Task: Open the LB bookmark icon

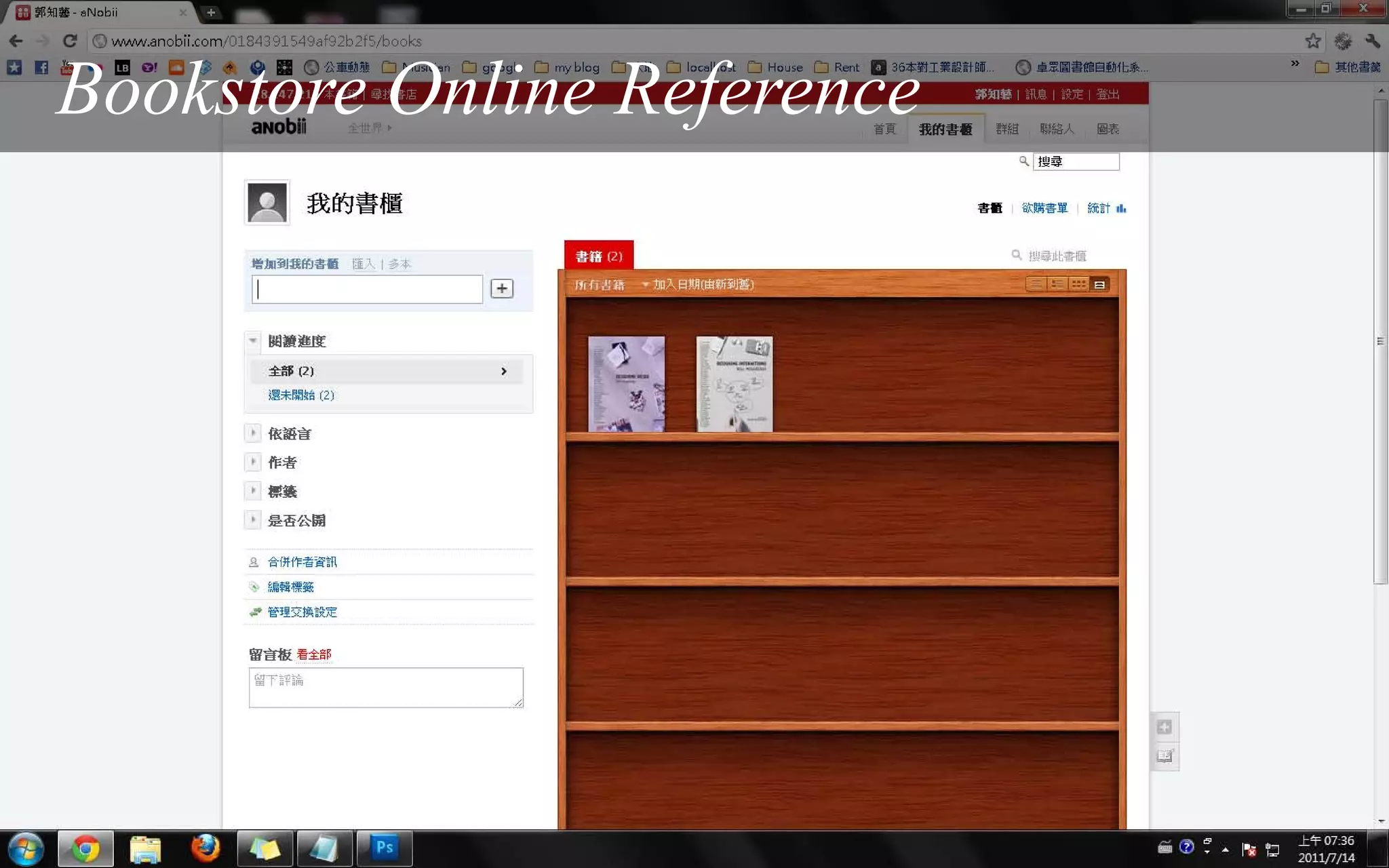Action: tap(122, 67)
